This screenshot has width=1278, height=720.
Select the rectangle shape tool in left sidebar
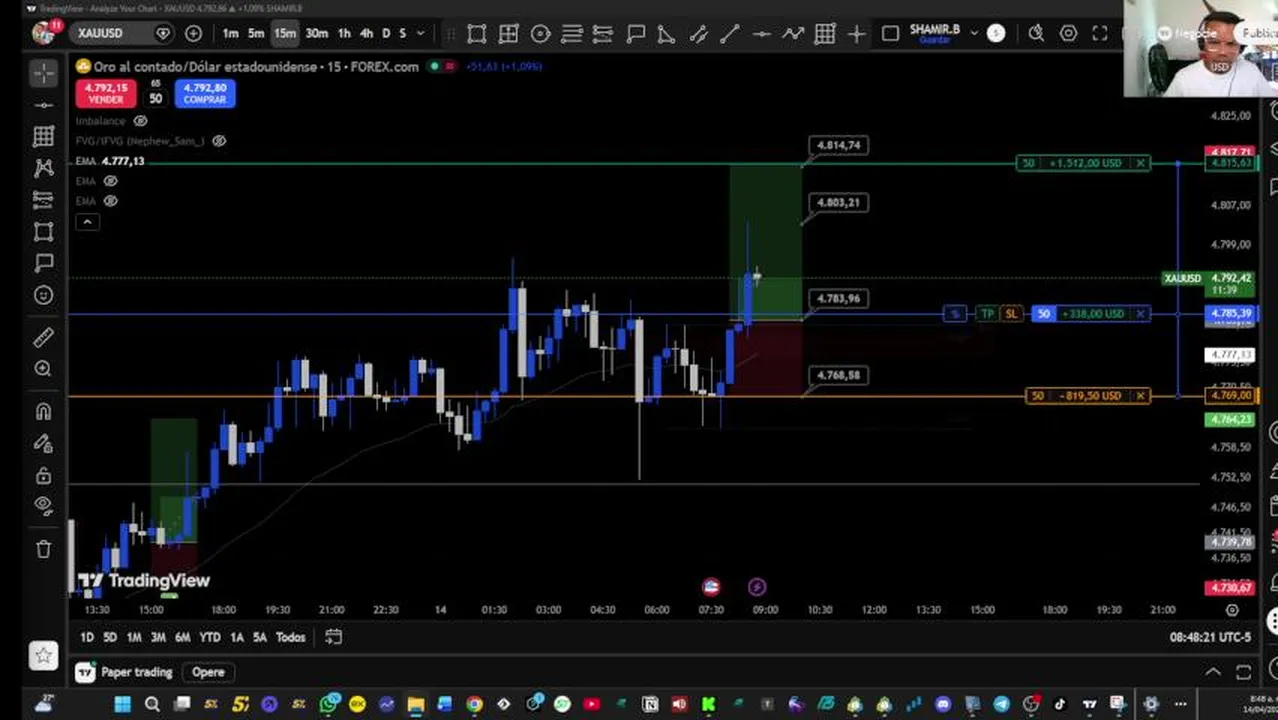(43, 231)
